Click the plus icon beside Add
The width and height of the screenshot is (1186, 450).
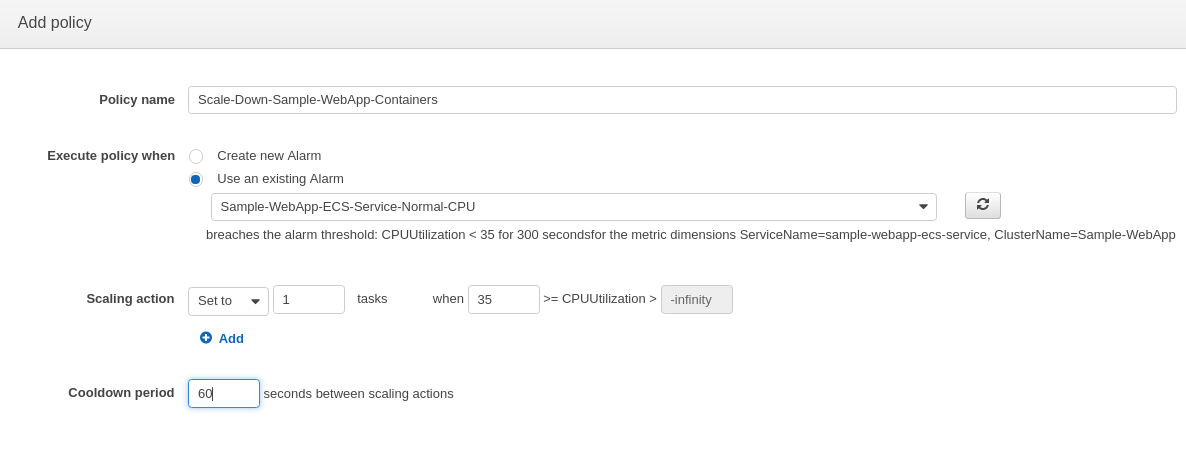[206, 337]
